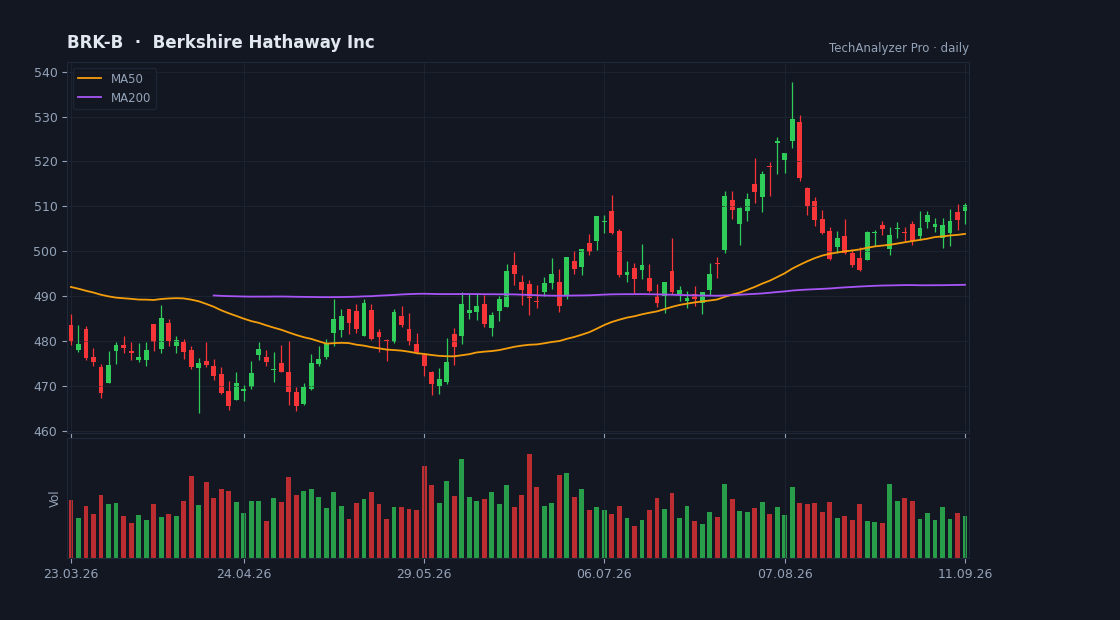Image resolution: width=1120 pixels, height=620 pixels.
Task: Click the 24.04.26 date label
Action: click(x=244, y=574)
